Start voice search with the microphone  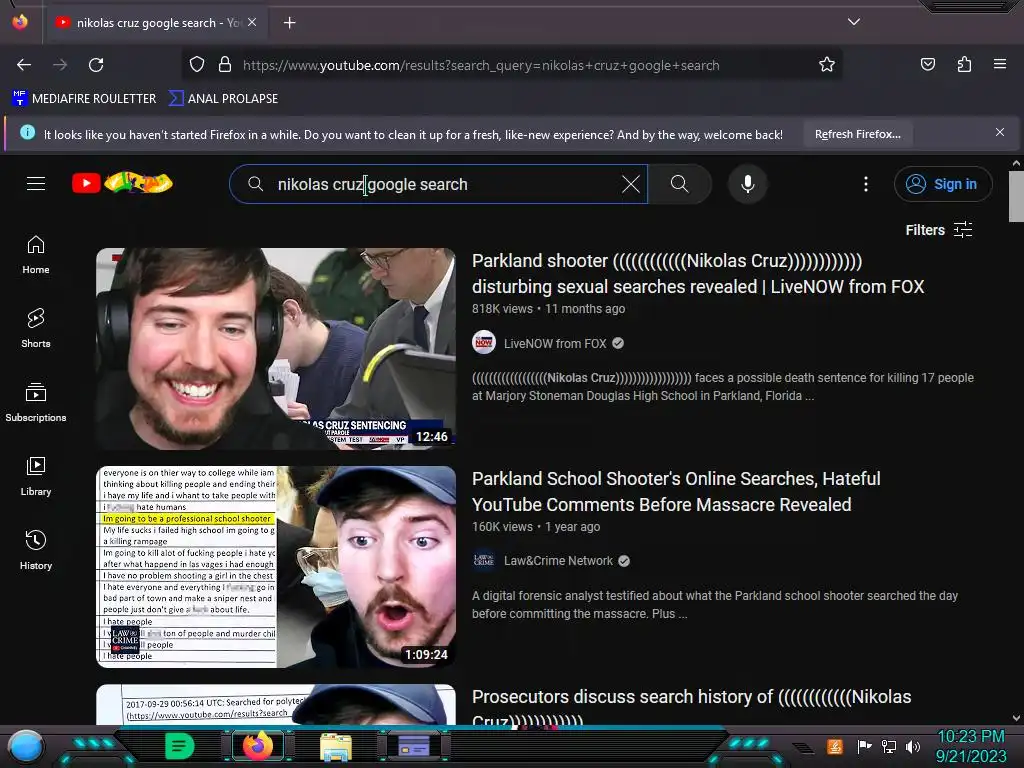coord(748,184)
